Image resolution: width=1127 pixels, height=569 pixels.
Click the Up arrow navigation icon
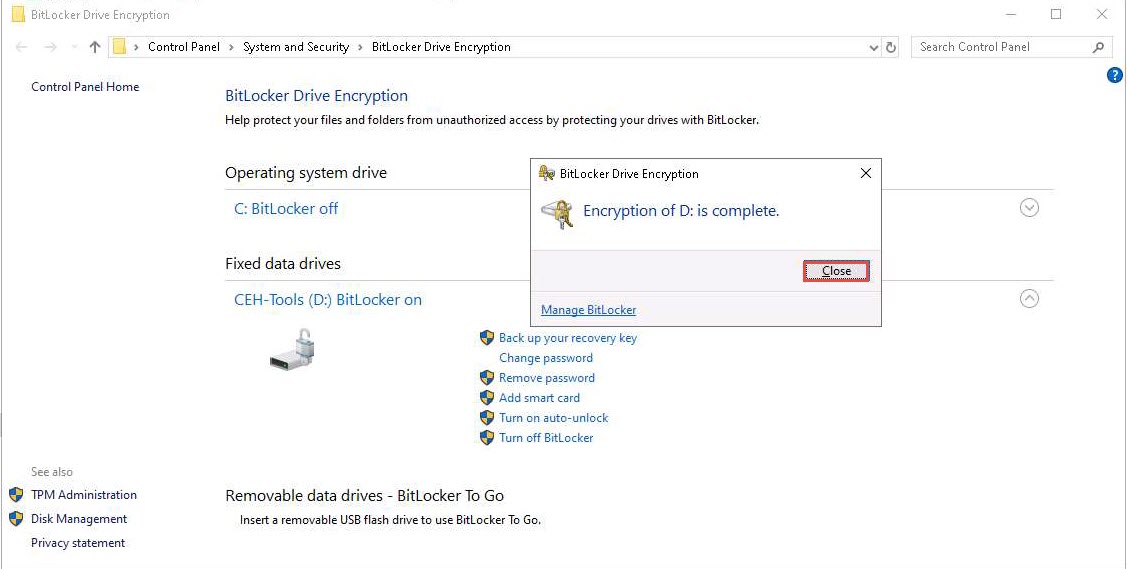[95, 47]
